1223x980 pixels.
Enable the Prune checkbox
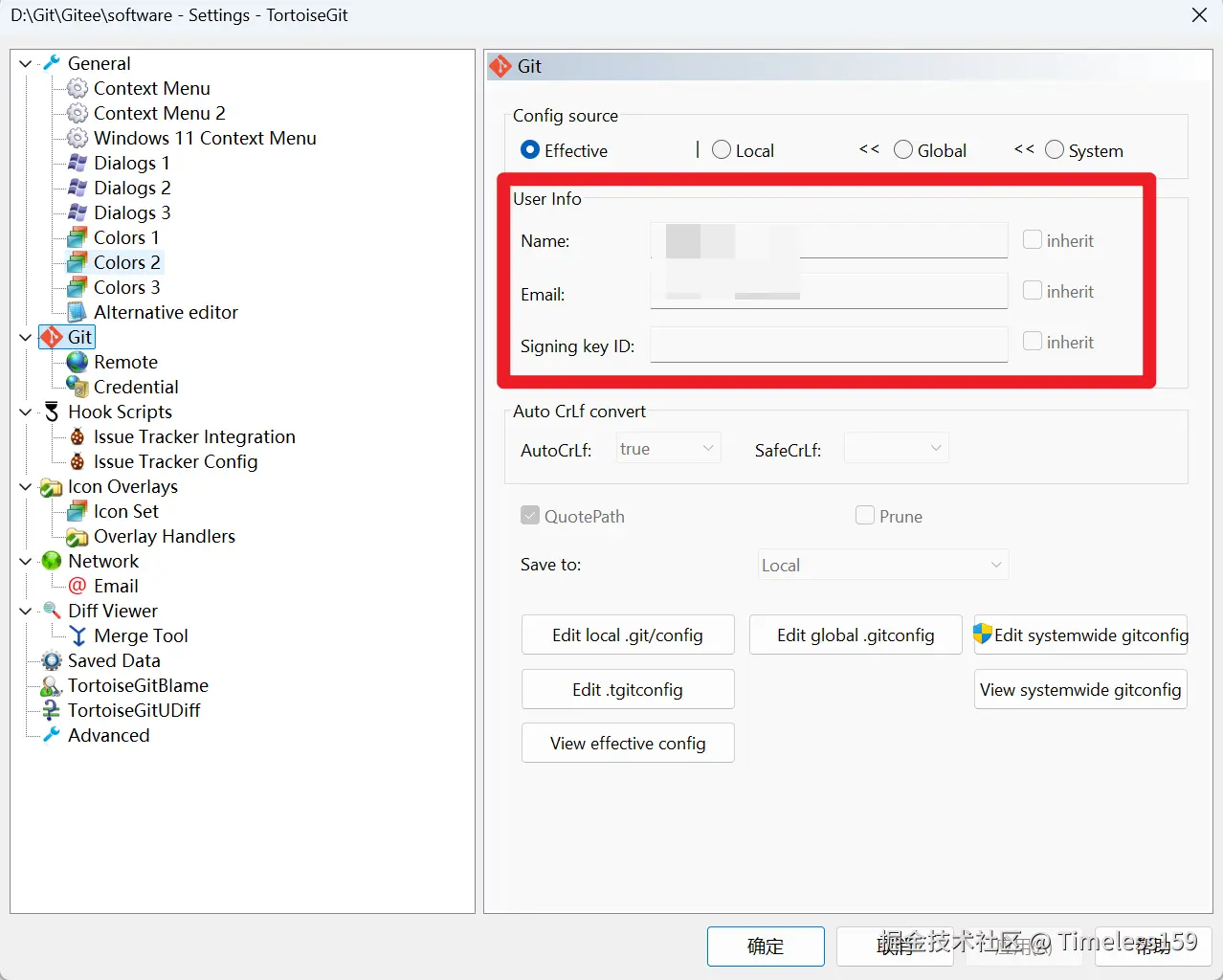[865, 515]
